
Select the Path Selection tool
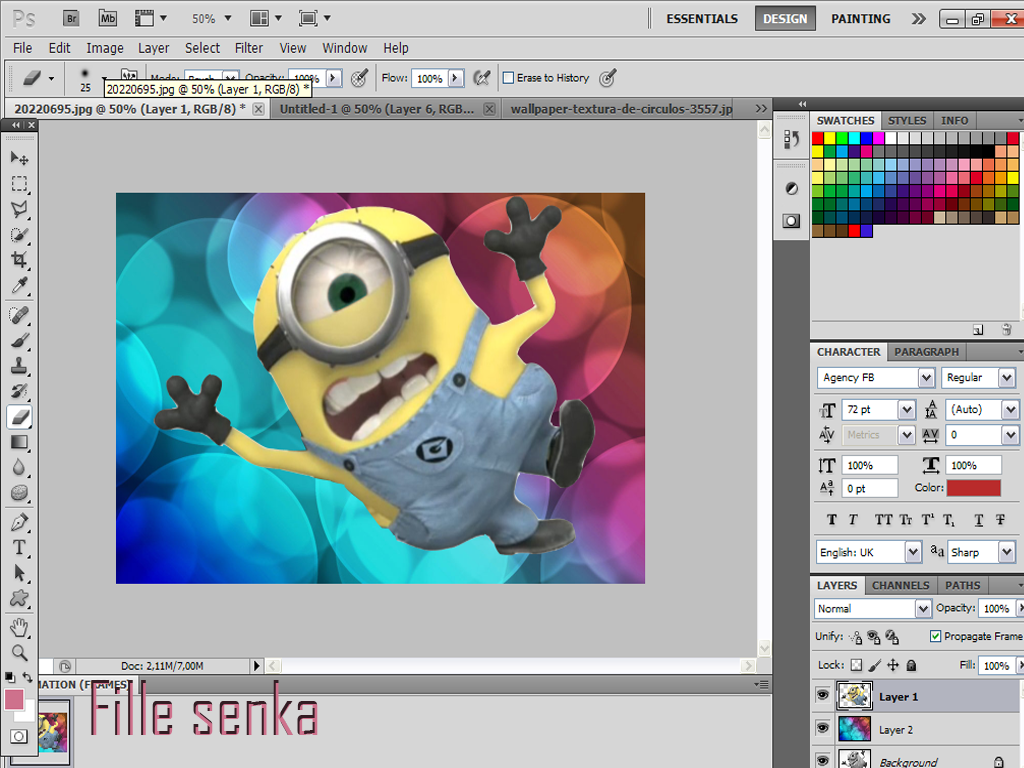[19, 573]
